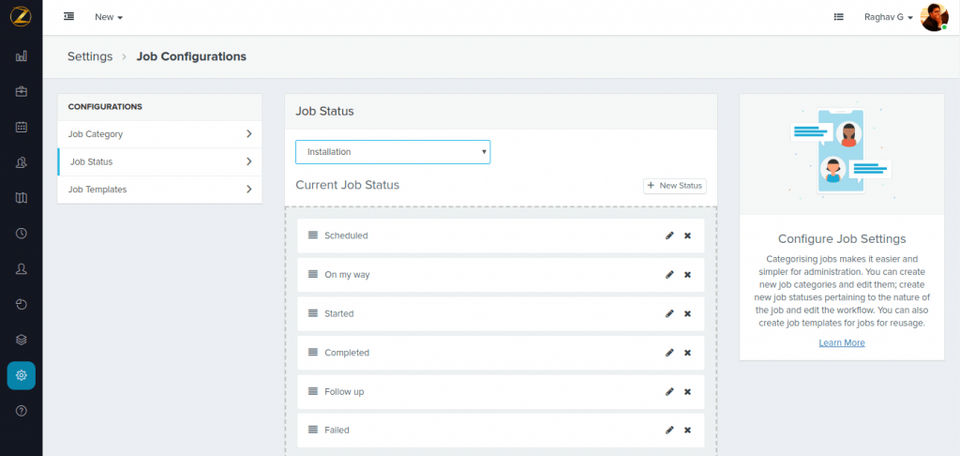Open Job Templates configuration

point(160,189)
